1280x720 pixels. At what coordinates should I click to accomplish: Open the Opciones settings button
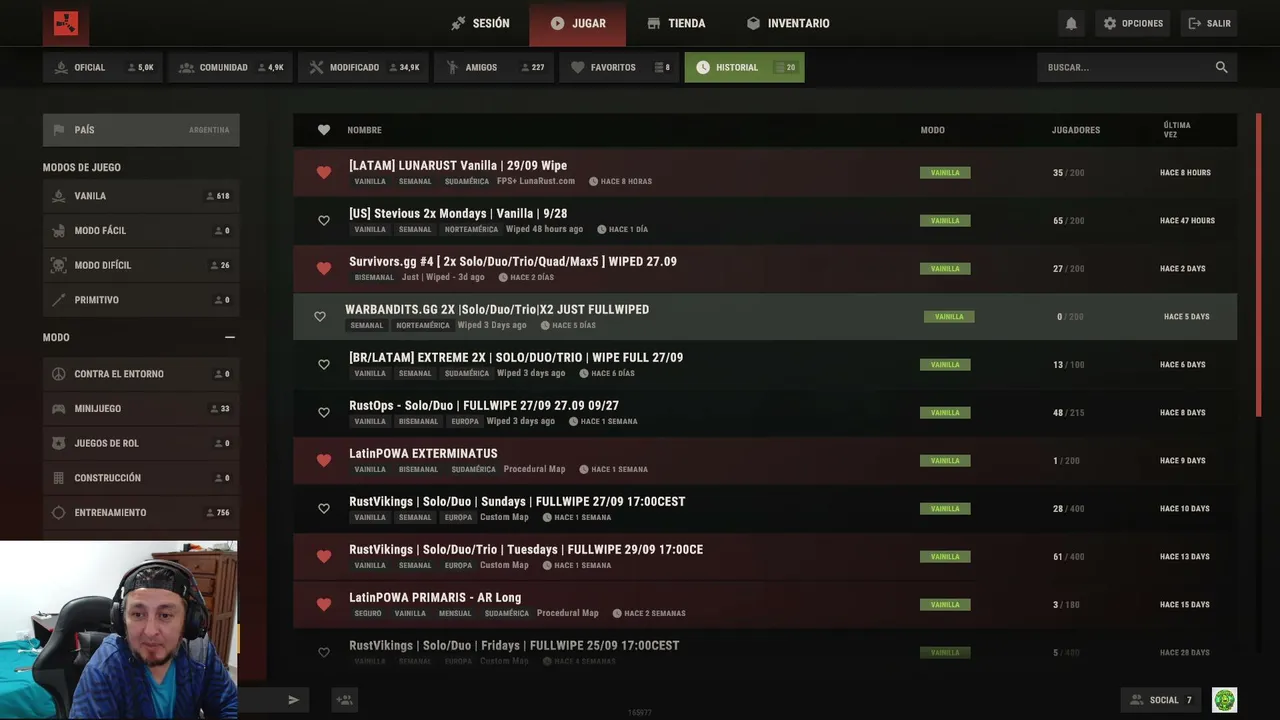click(x=1133, y=23)
